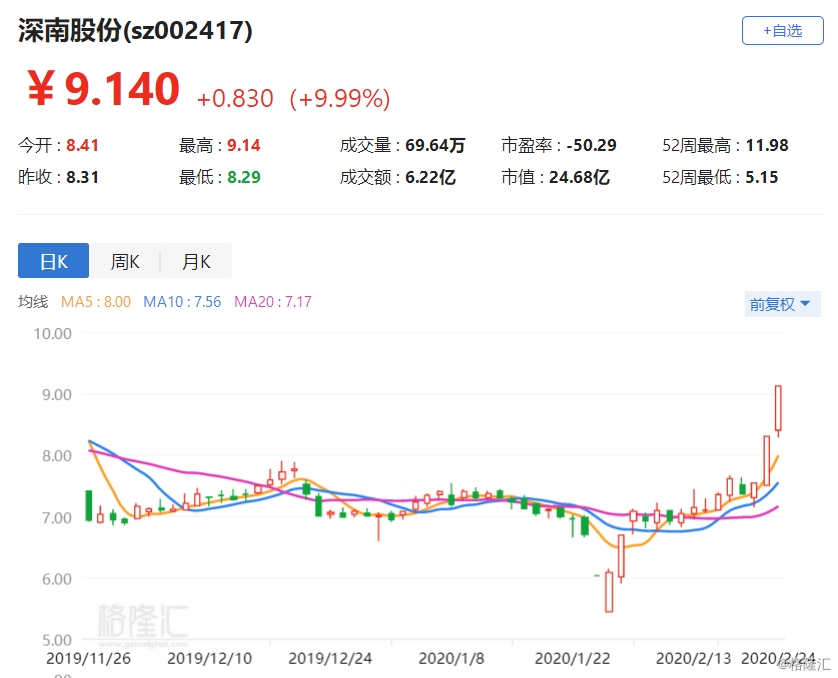Switch to the 周K weekly chart tab

click(x=125, y=261)
